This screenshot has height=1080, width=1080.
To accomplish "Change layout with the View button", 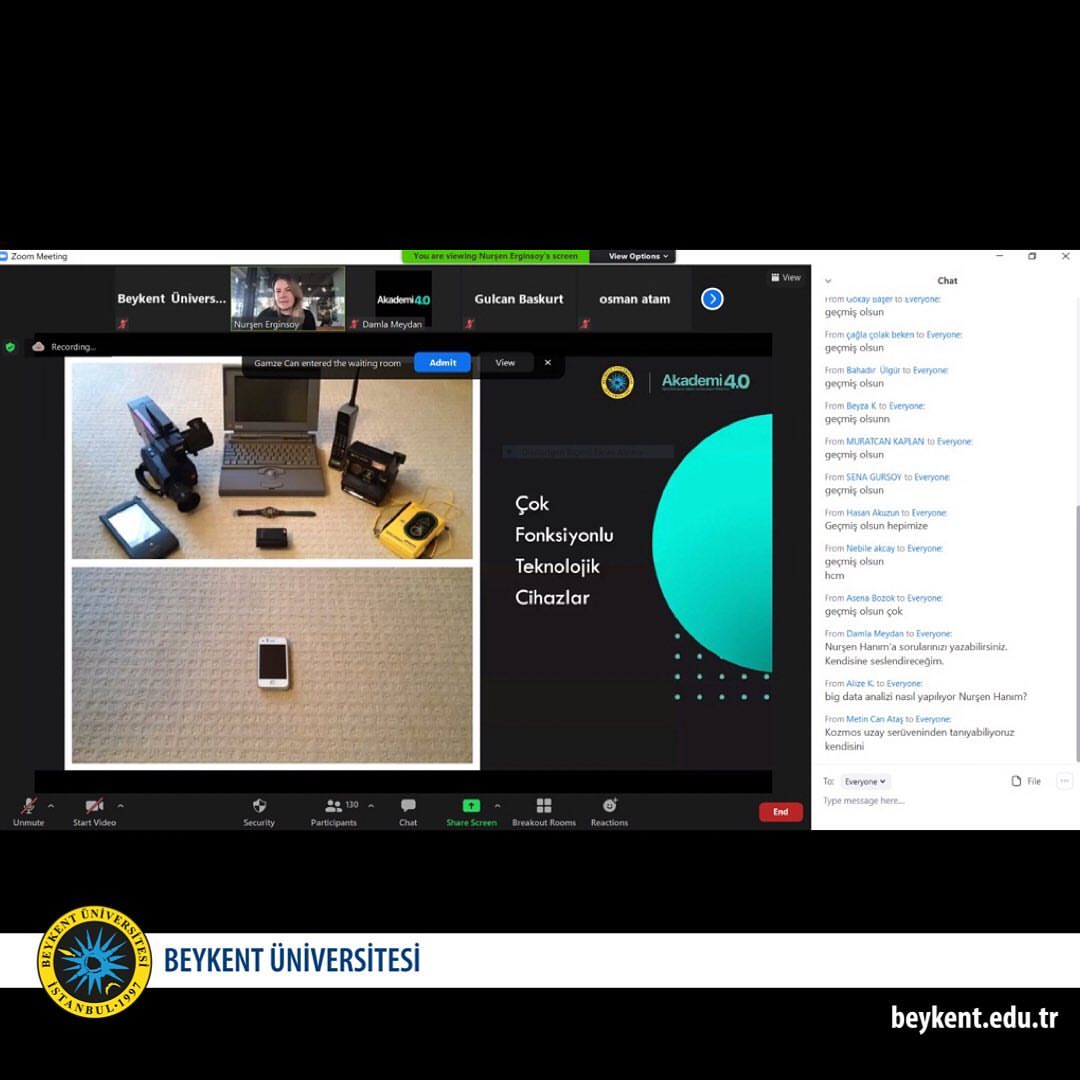I will [786, 278].
